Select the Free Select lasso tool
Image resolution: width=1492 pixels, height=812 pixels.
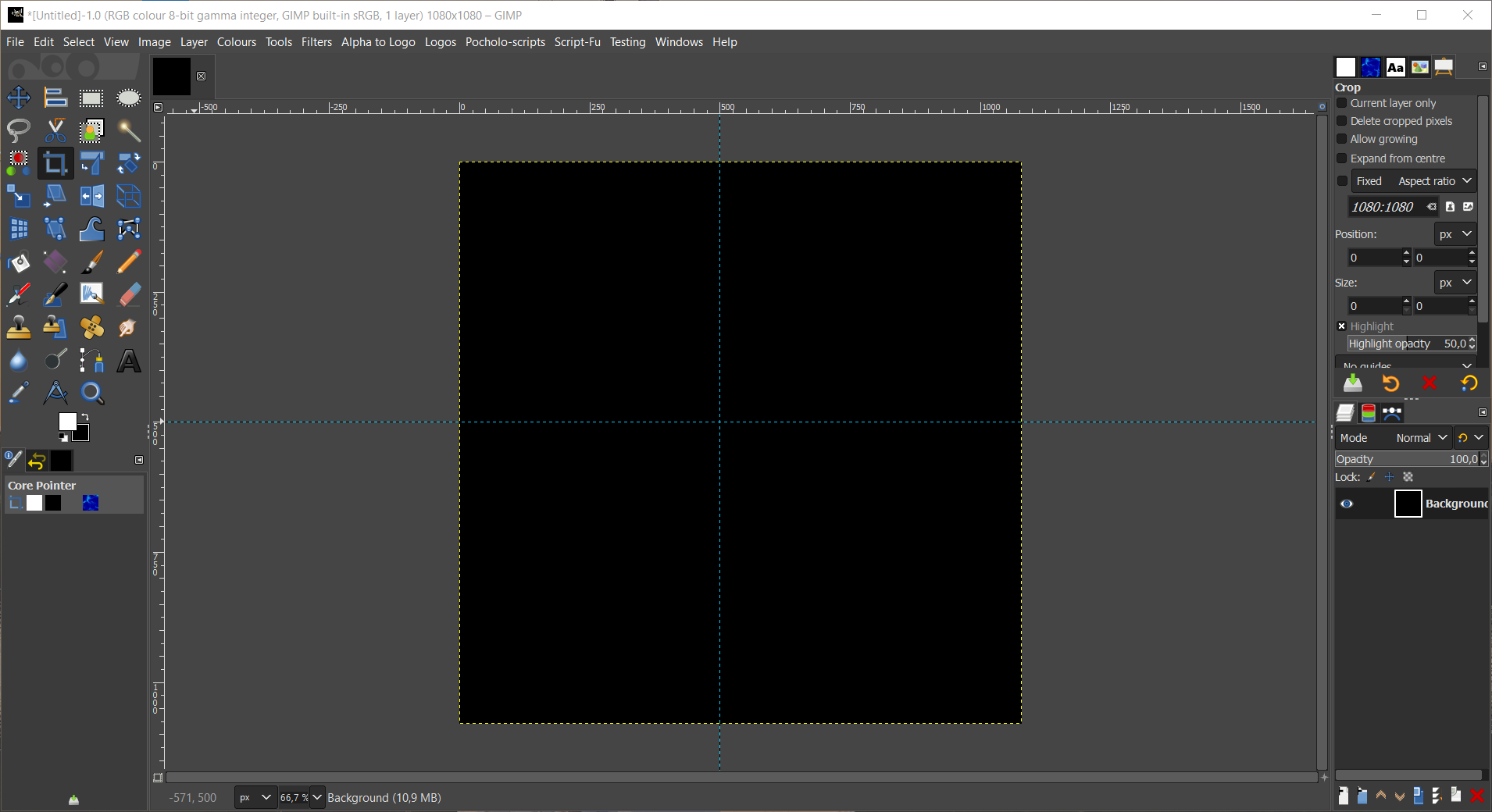pyautogui.click(x=19, y=130)
